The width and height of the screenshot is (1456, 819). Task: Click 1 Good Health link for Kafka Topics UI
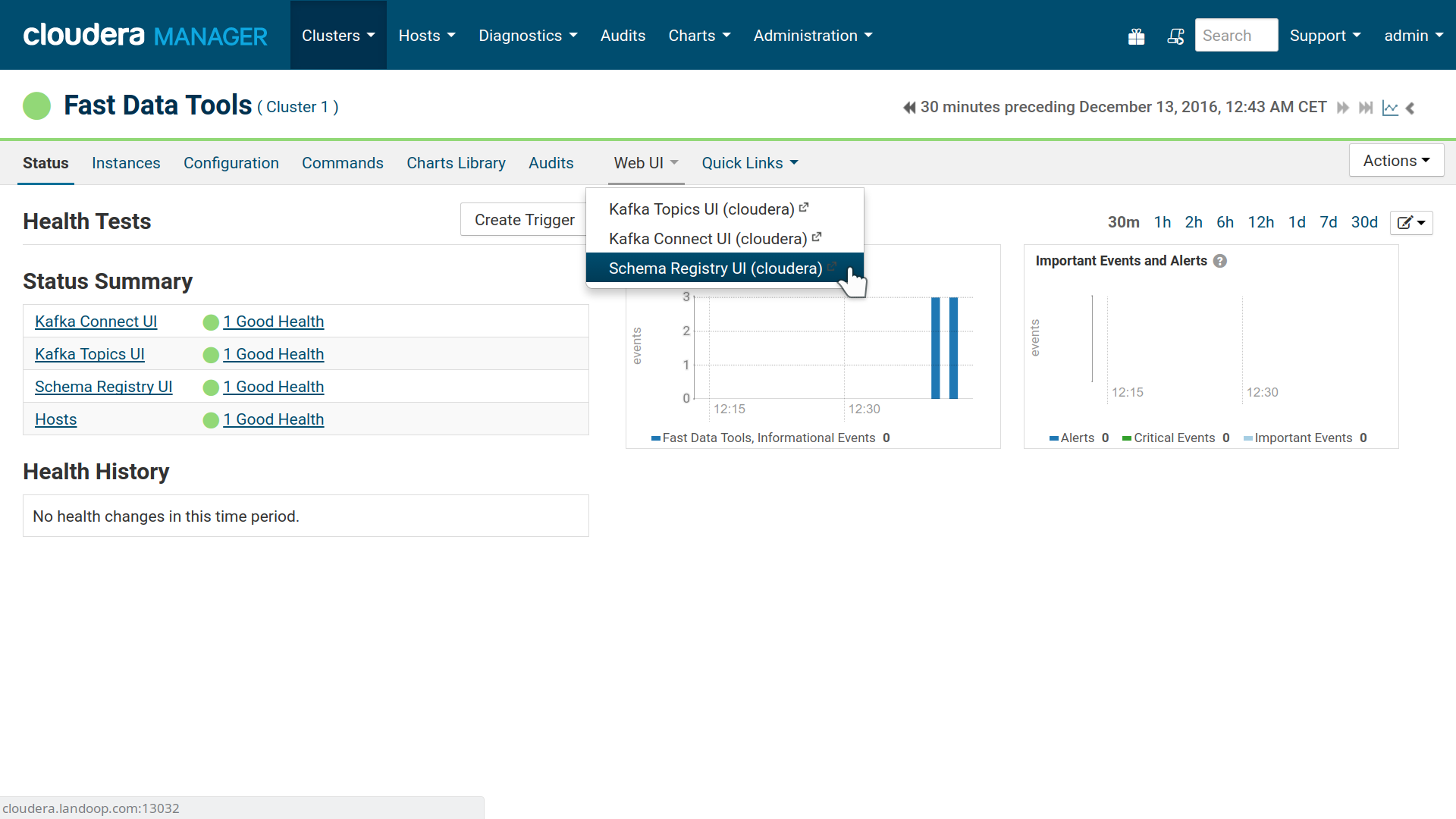click(273, 354)
